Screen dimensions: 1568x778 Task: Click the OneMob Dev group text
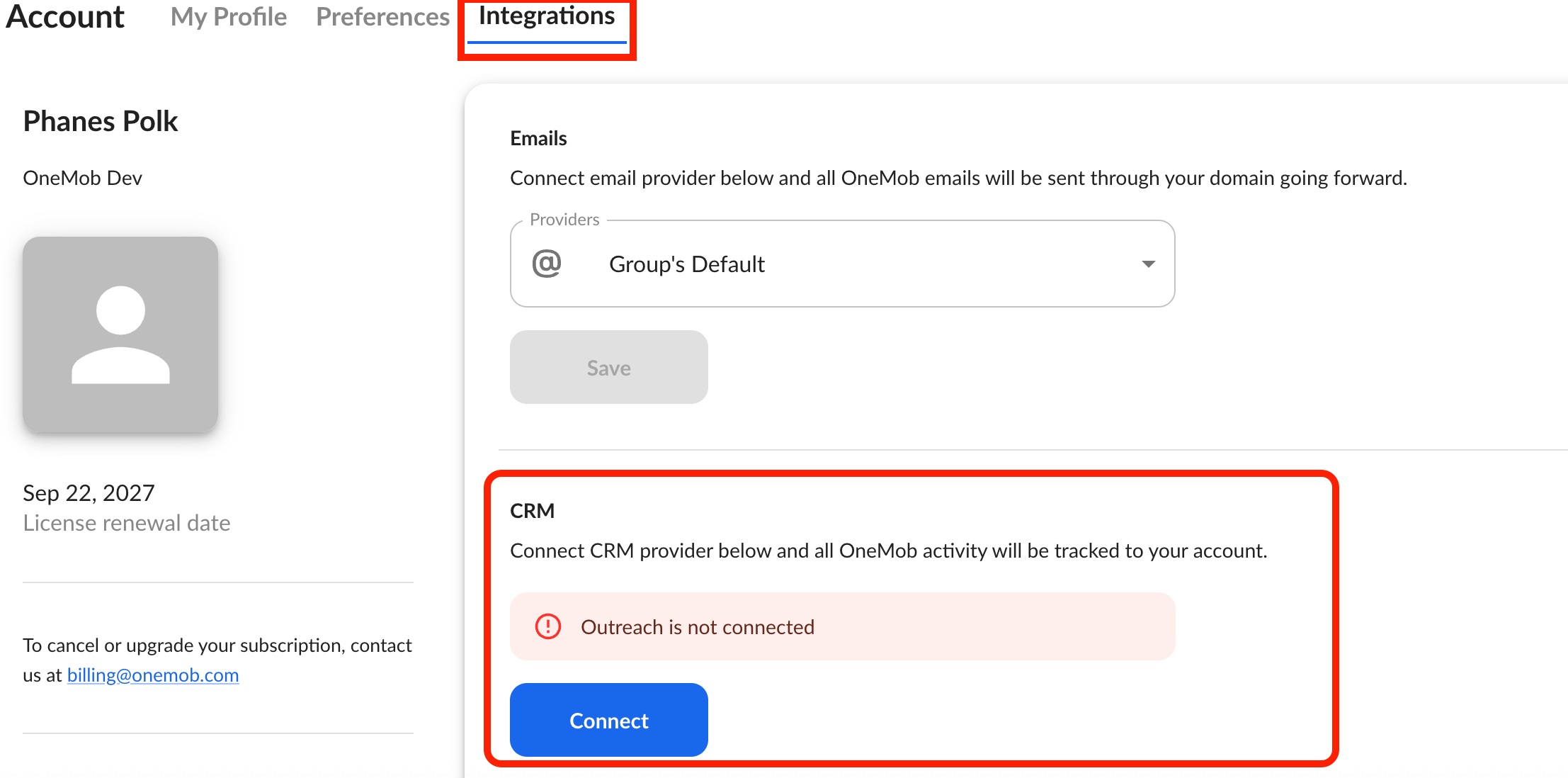[x=83, y=178]
